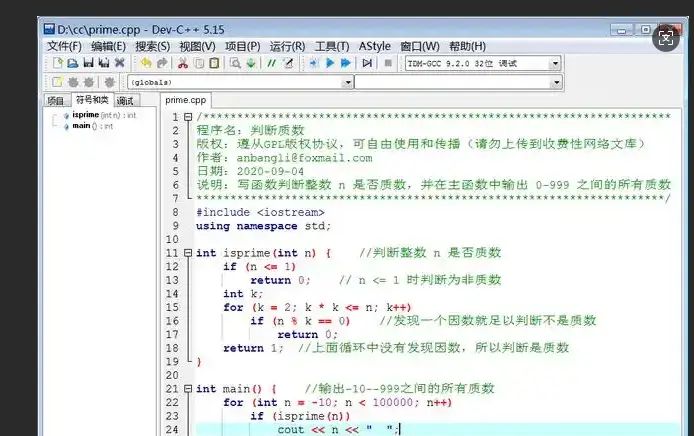Click the author email anbangli@foxmail.com
694x436 pixels.
pos(305,158)
